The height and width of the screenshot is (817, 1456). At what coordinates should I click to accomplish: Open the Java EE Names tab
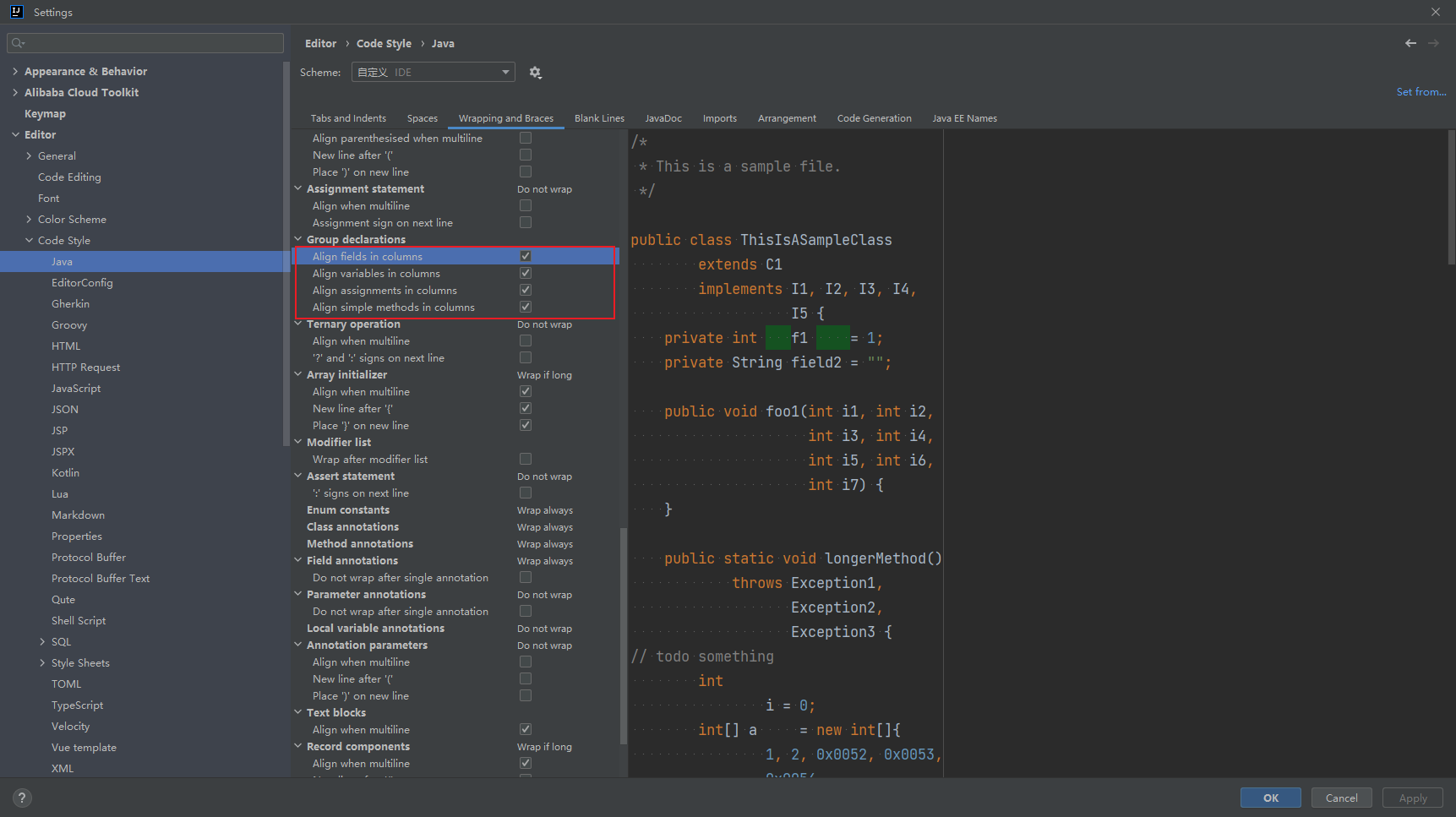pos(964,118)
